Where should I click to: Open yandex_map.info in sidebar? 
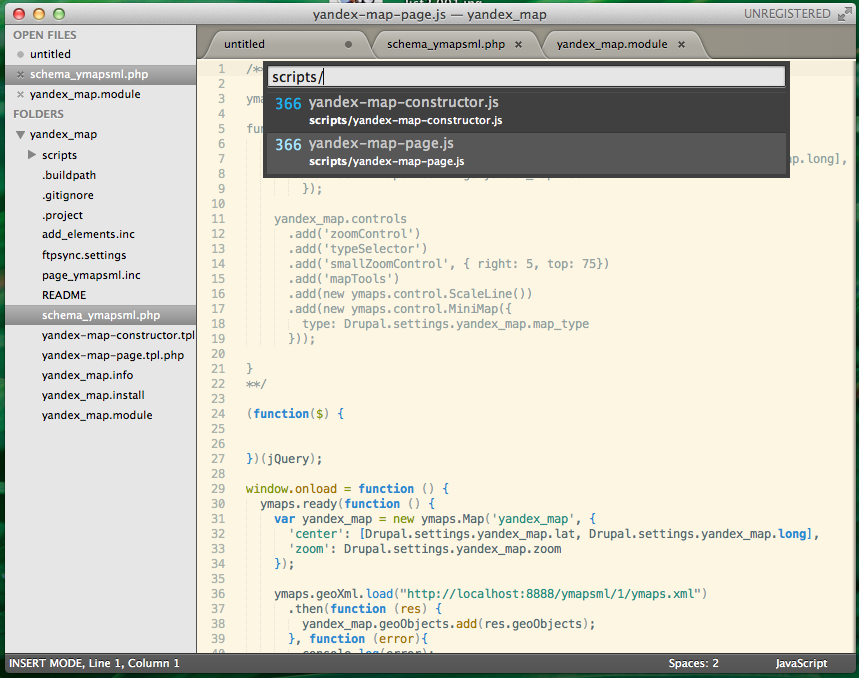click(87, 375)
